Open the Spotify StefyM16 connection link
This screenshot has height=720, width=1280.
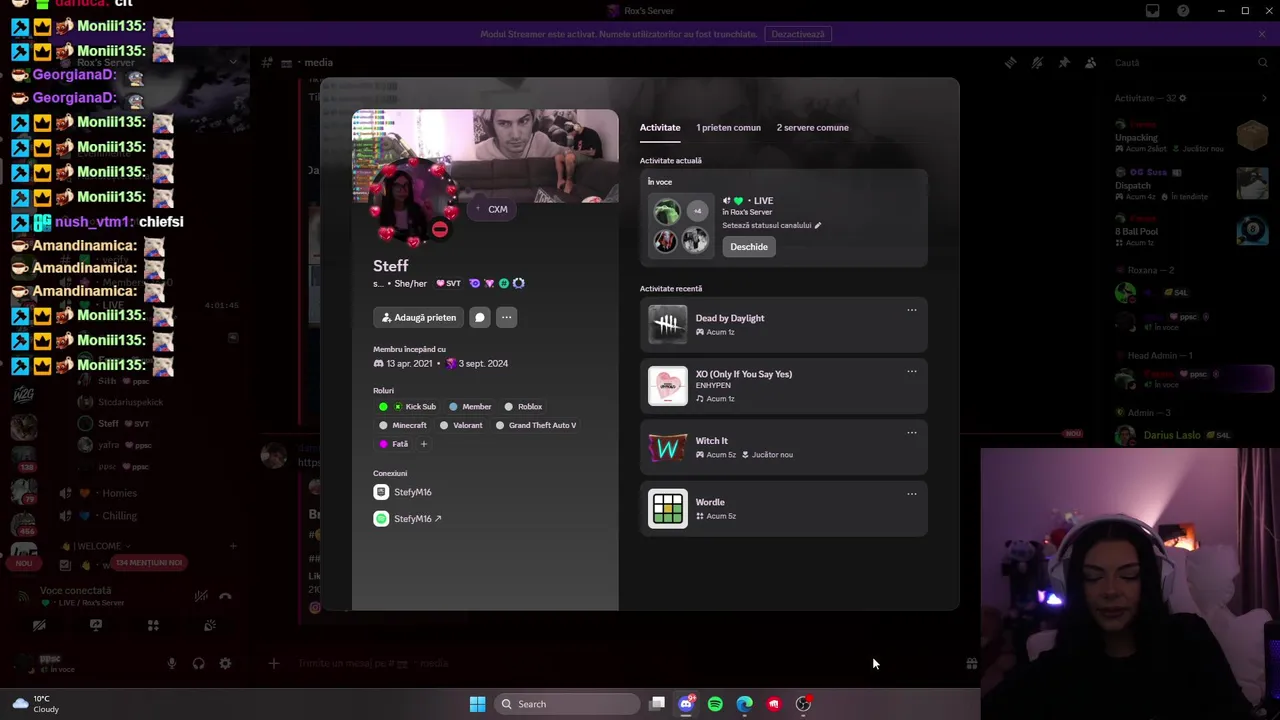[x=417, y=518]
